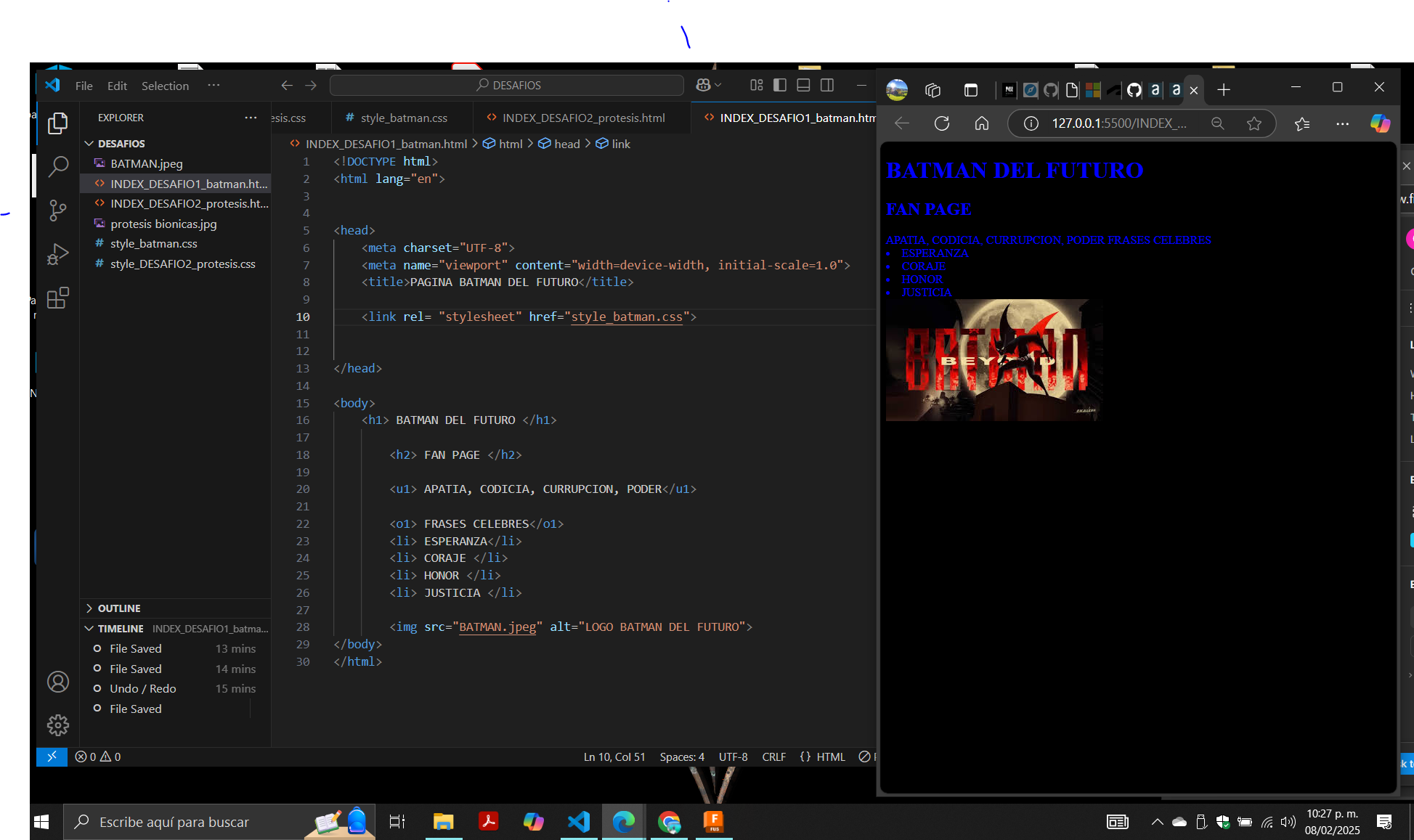The height and width of the screenshot is (840, 1414).
Task: Open INDEX_DESAFIO2_protesis.html from the file tree
Action: 174,203
